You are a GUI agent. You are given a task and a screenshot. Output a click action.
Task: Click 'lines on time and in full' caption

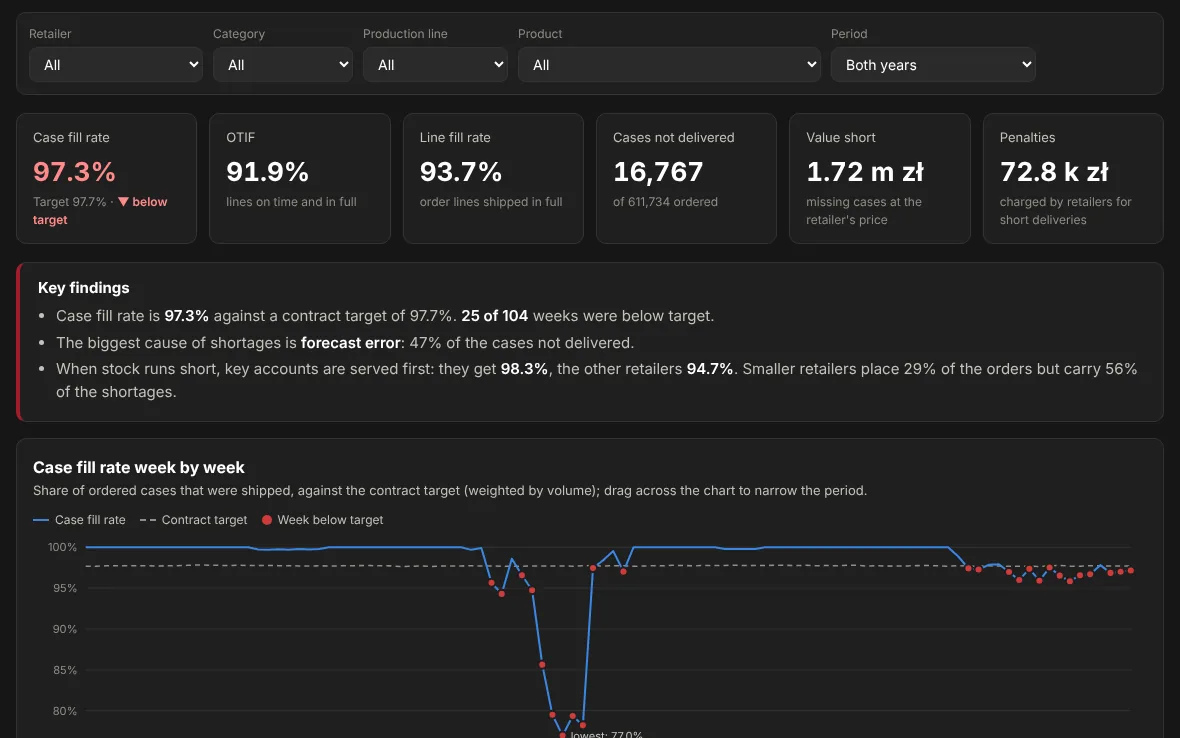click(x=291, y=202)
